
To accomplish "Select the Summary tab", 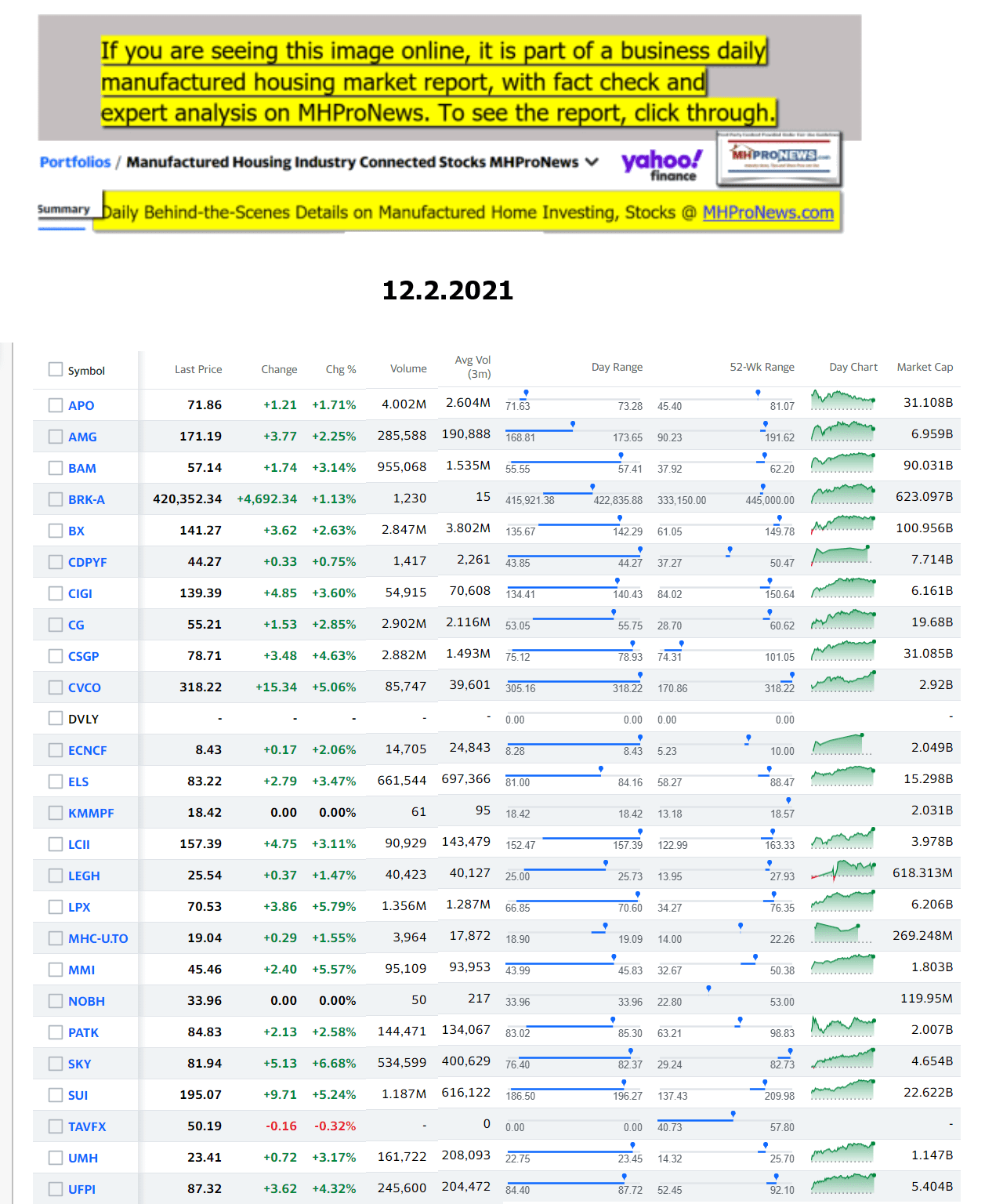I will [x=63, y=209].
